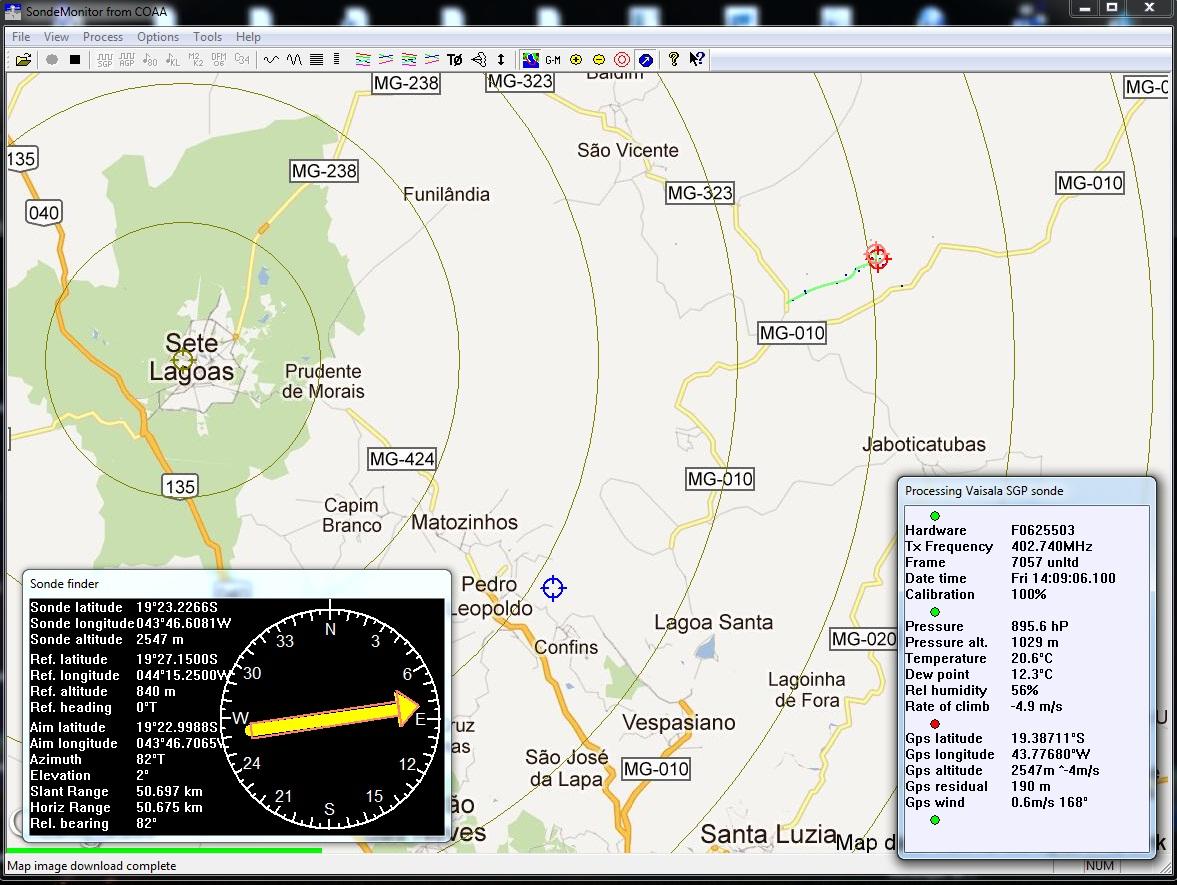The height and width of the screenshot is (885, 1177).
Task: Open the fourth multicolour graph icon
Action: [432, 59]
